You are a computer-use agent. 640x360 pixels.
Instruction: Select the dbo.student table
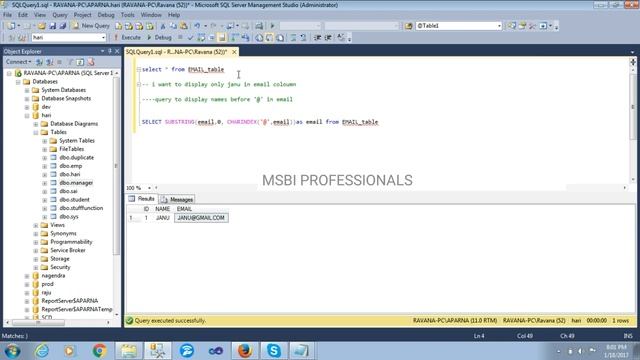pos(74,200)
